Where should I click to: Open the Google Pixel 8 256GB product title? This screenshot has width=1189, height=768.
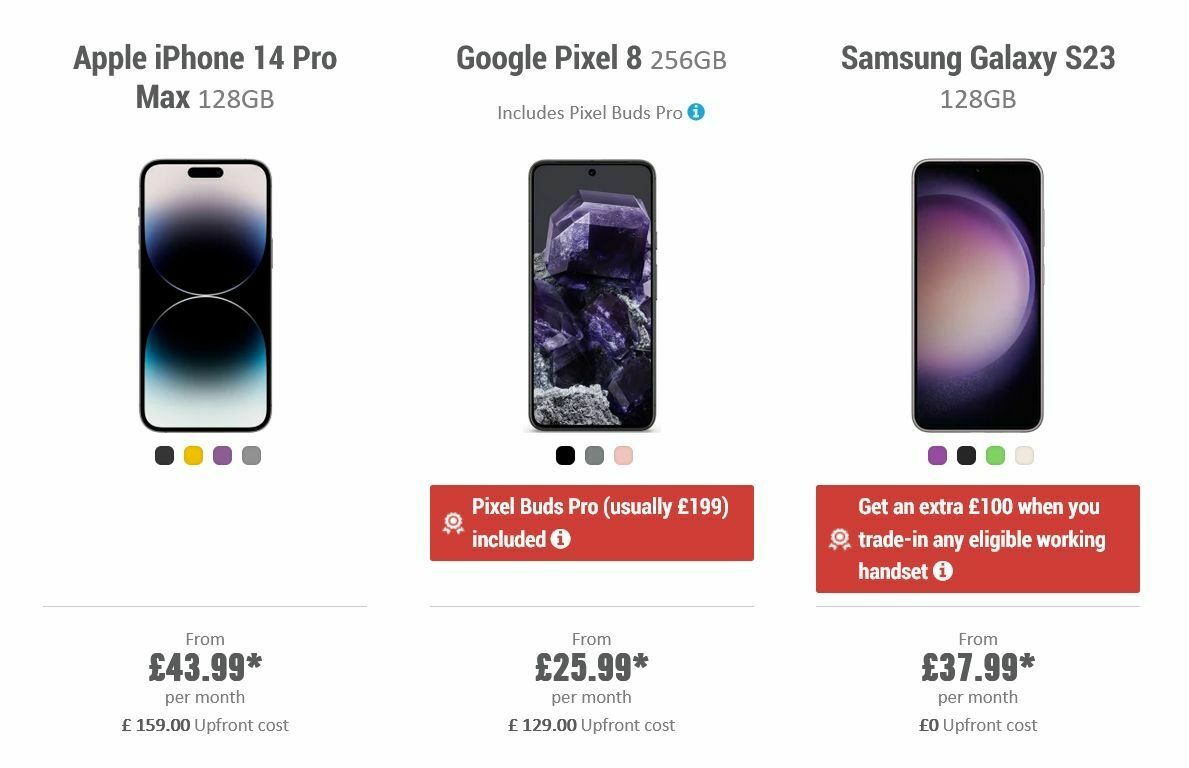592,60
